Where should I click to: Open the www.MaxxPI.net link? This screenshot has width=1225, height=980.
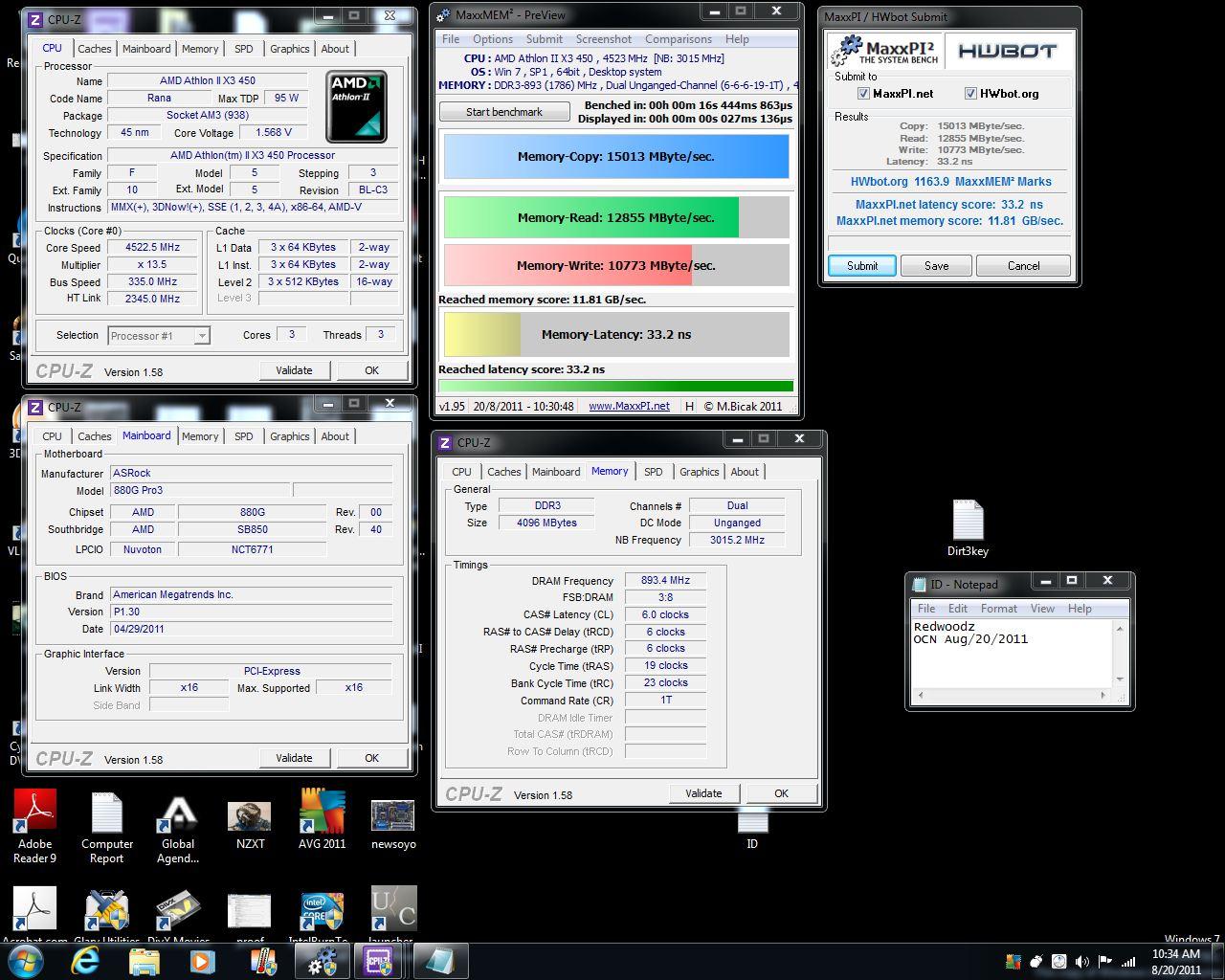[x=629, y=406]
